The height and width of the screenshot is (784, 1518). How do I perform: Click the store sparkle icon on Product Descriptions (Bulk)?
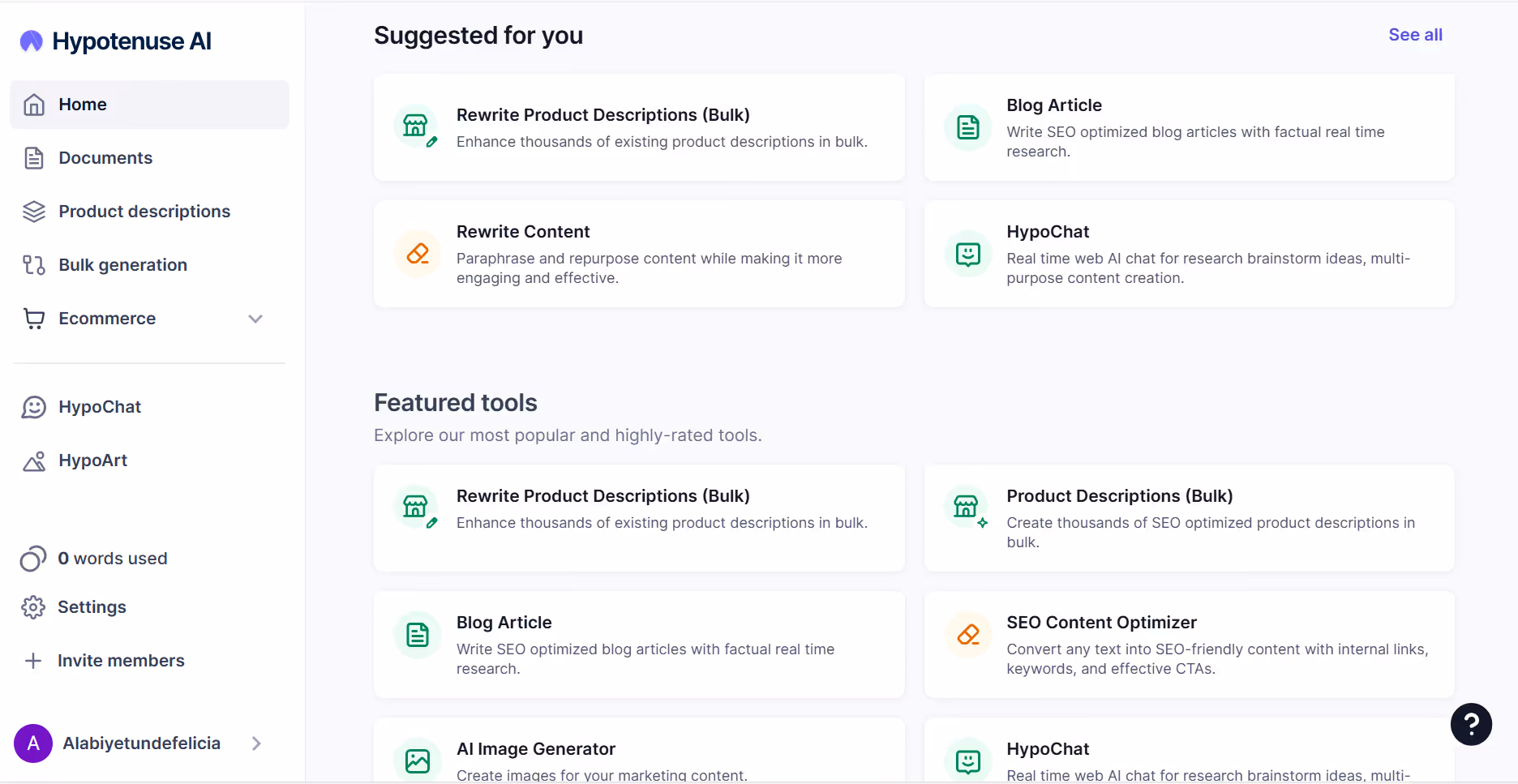[968, 508]
